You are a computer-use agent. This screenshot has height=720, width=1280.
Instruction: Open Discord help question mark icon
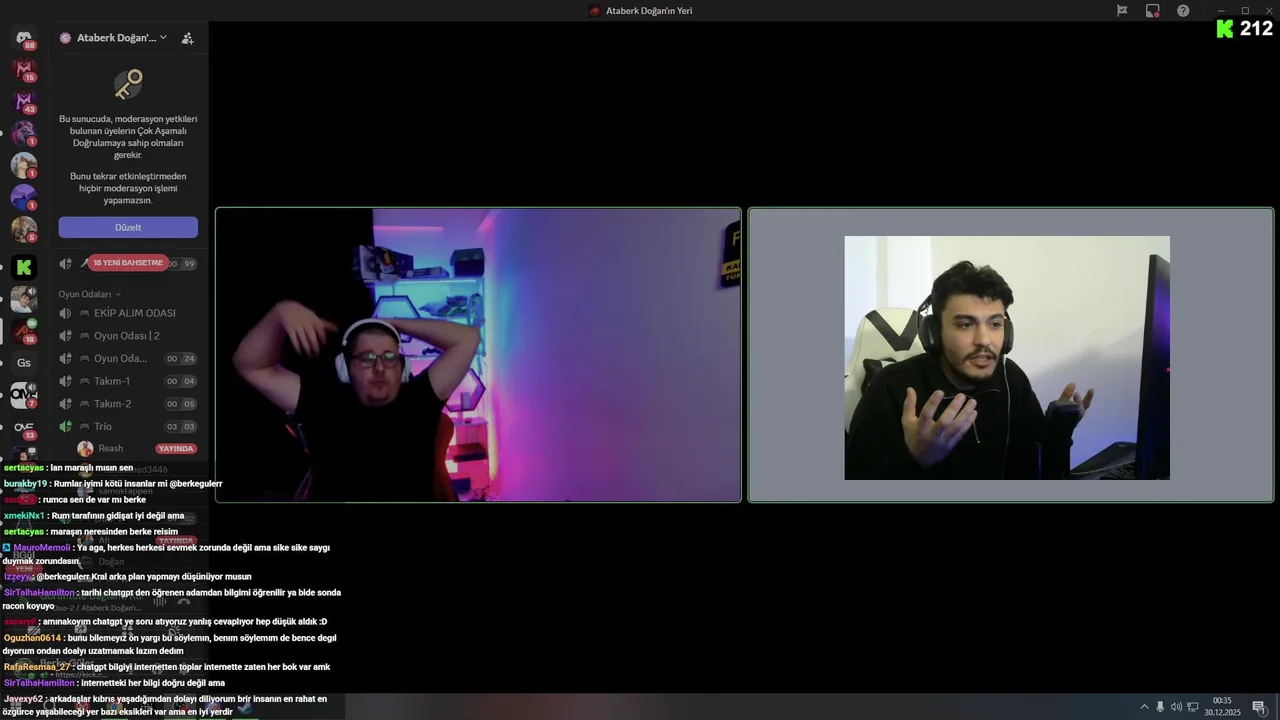pyautogui.click(x=1183, y=11)
